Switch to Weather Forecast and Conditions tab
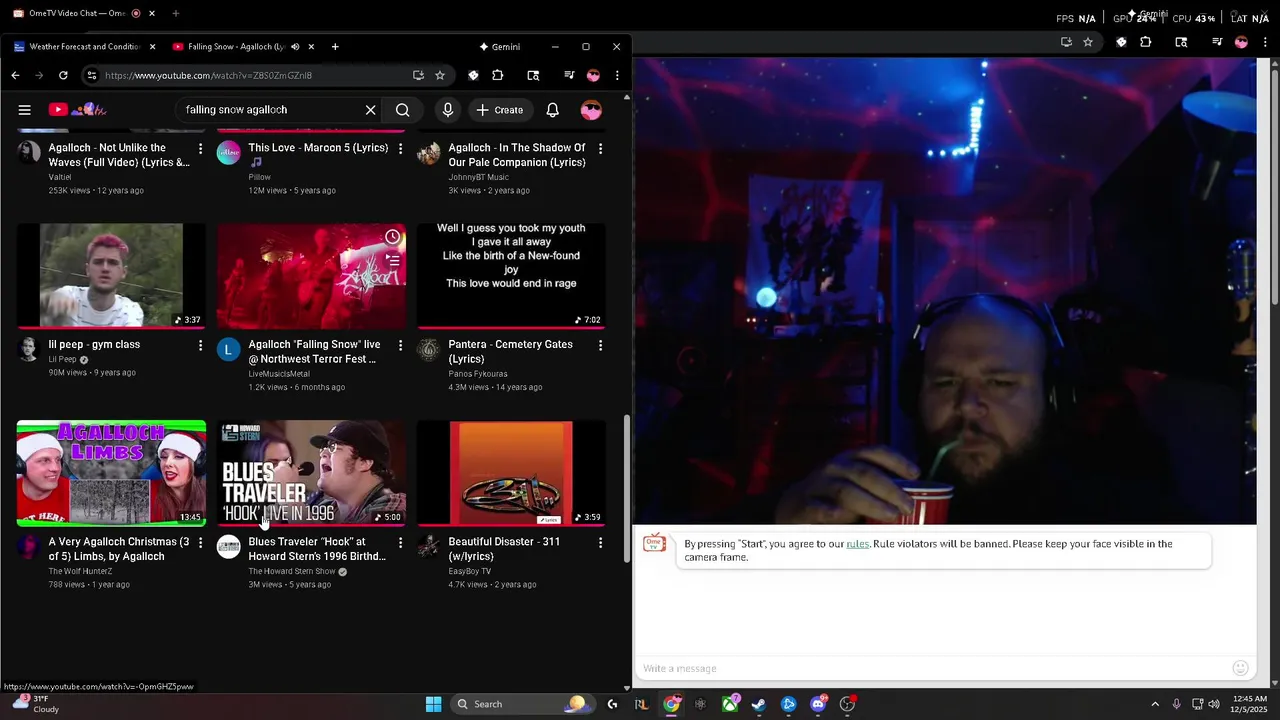Image resolution: width=1280 pixels, height=720 pixels. pyautogui.click(x=85, y=47)
